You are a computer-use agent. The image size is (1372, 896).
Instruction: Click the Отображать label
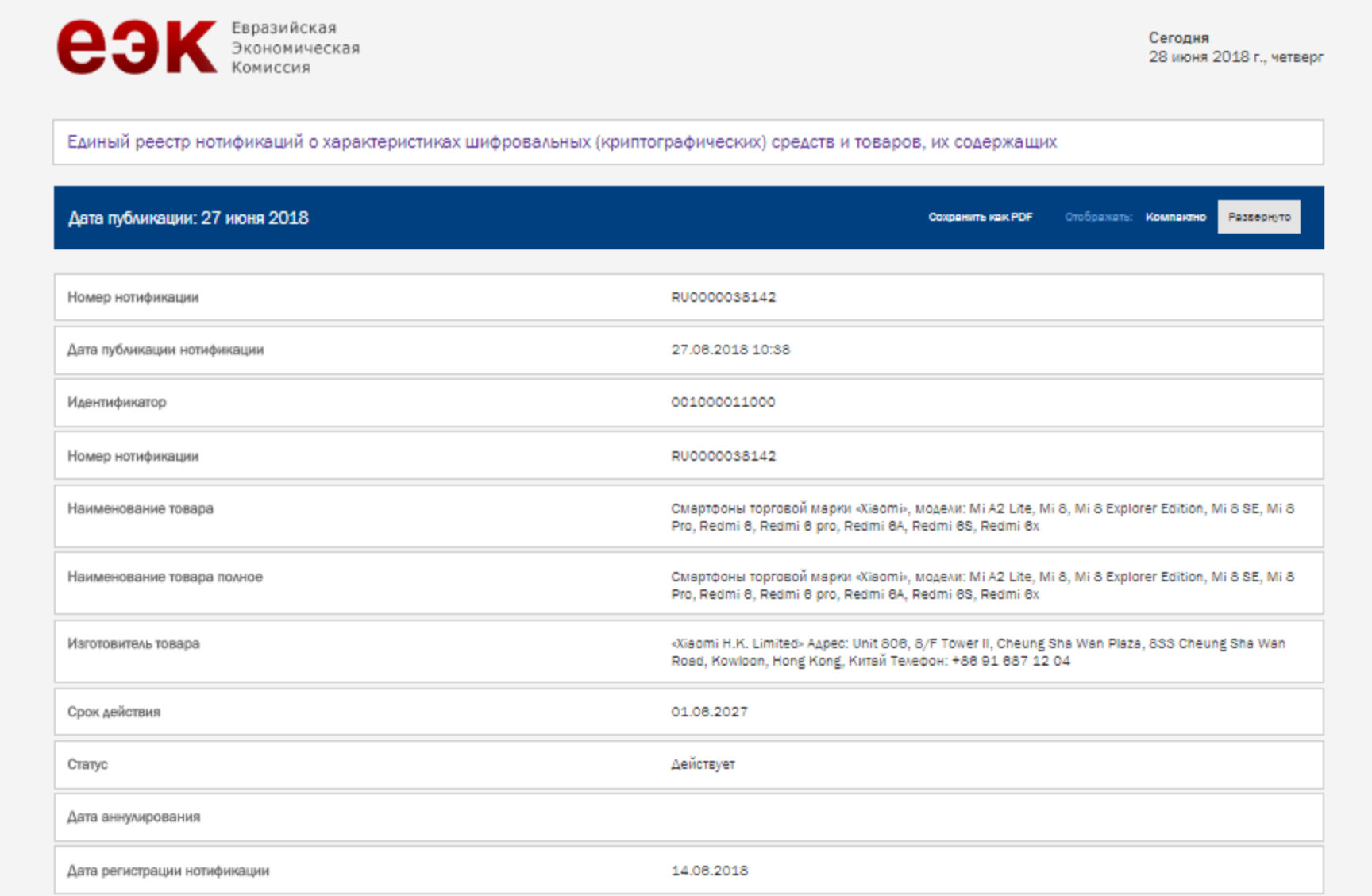[1098, 217]
